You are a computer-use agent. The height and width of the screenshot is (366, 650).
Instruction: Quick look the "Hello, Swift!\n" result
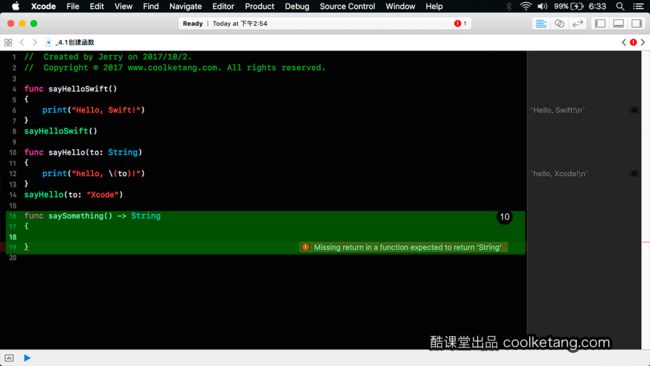pyautogui.click(x=634, y=110)
